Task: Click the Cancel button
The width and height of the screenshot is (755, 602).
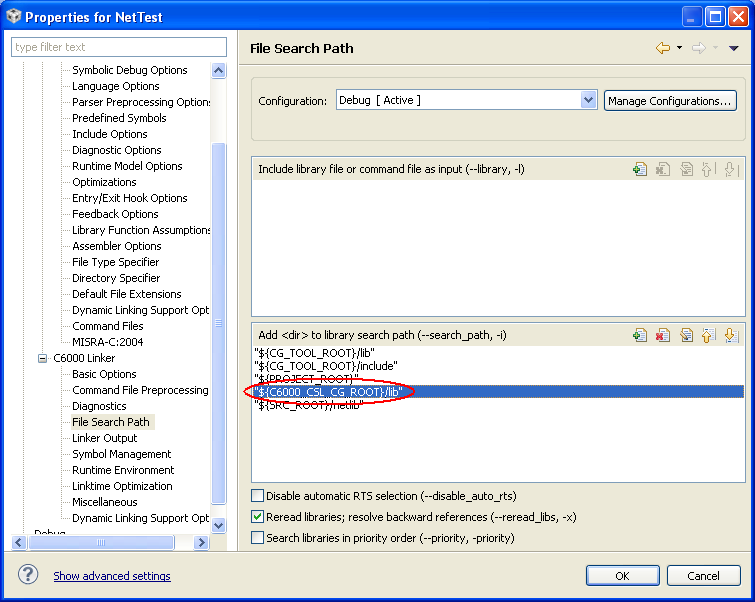Action: tap(703, 576)
